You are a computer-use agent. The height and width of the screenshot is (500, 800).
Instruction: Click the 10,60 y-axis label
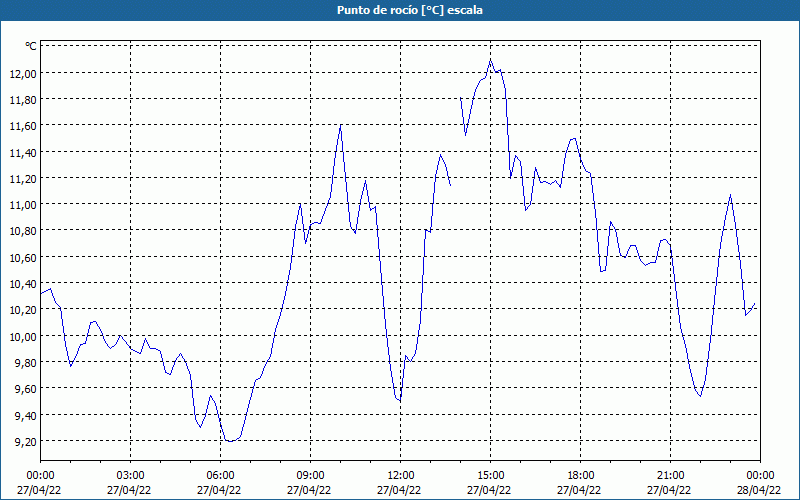point(23,257)
